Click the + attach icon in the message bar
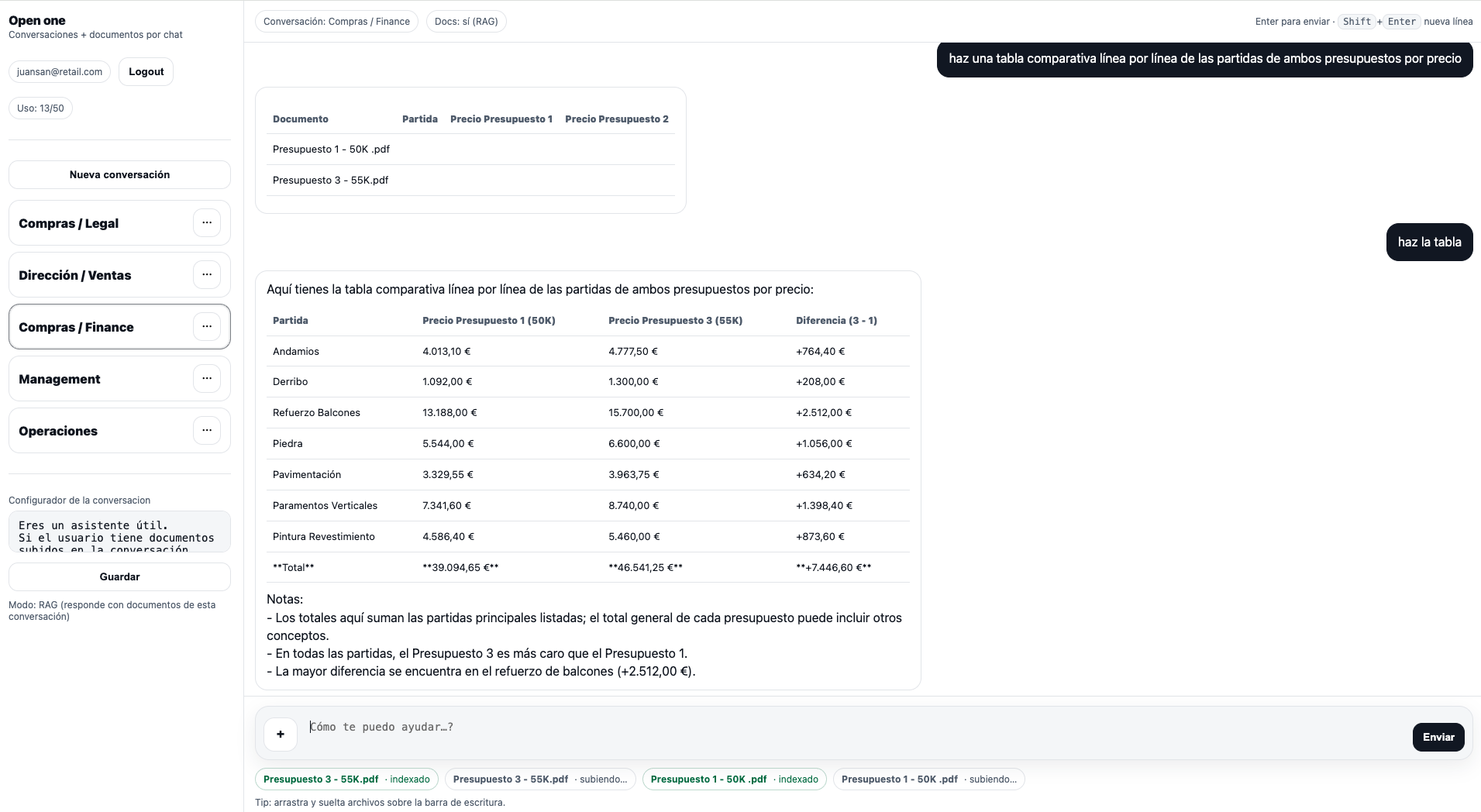Viewport: 1481px width, 812px height. pyautogui.click(x=280, y=734)
